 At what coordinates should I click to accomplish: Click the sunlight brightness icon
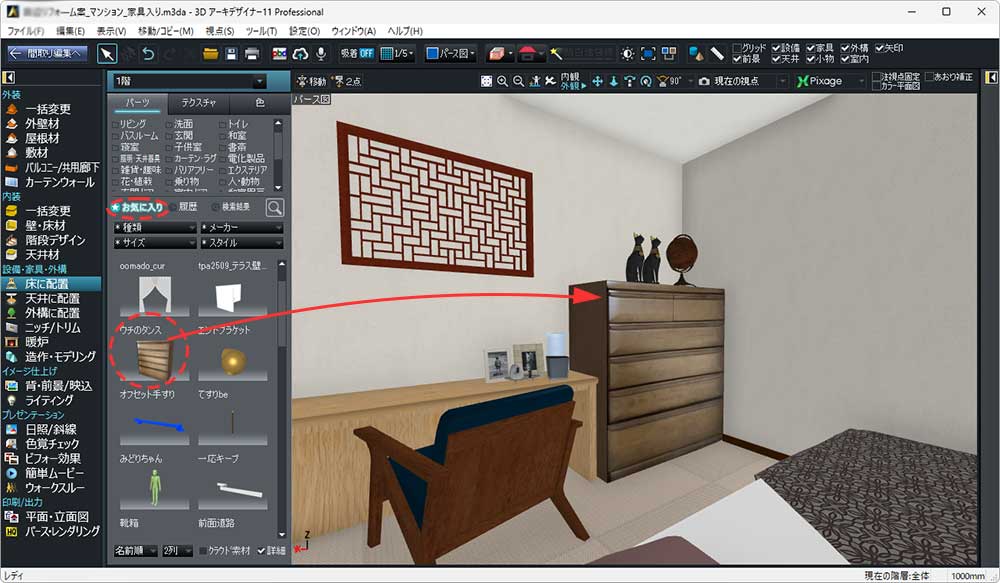(x=627, y=54)
